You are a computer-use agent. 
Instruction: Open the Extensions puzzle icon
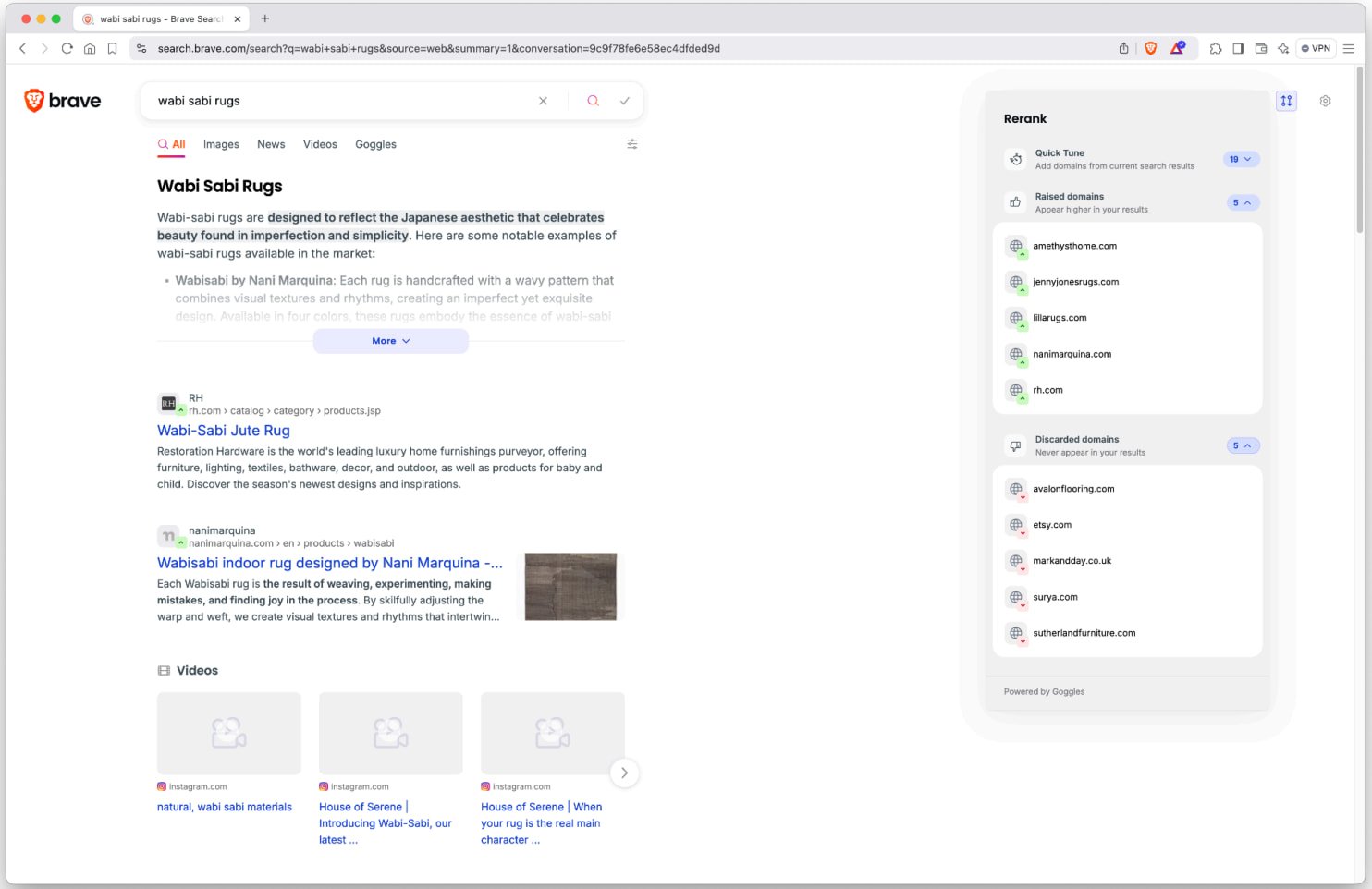pos(1216,48)
